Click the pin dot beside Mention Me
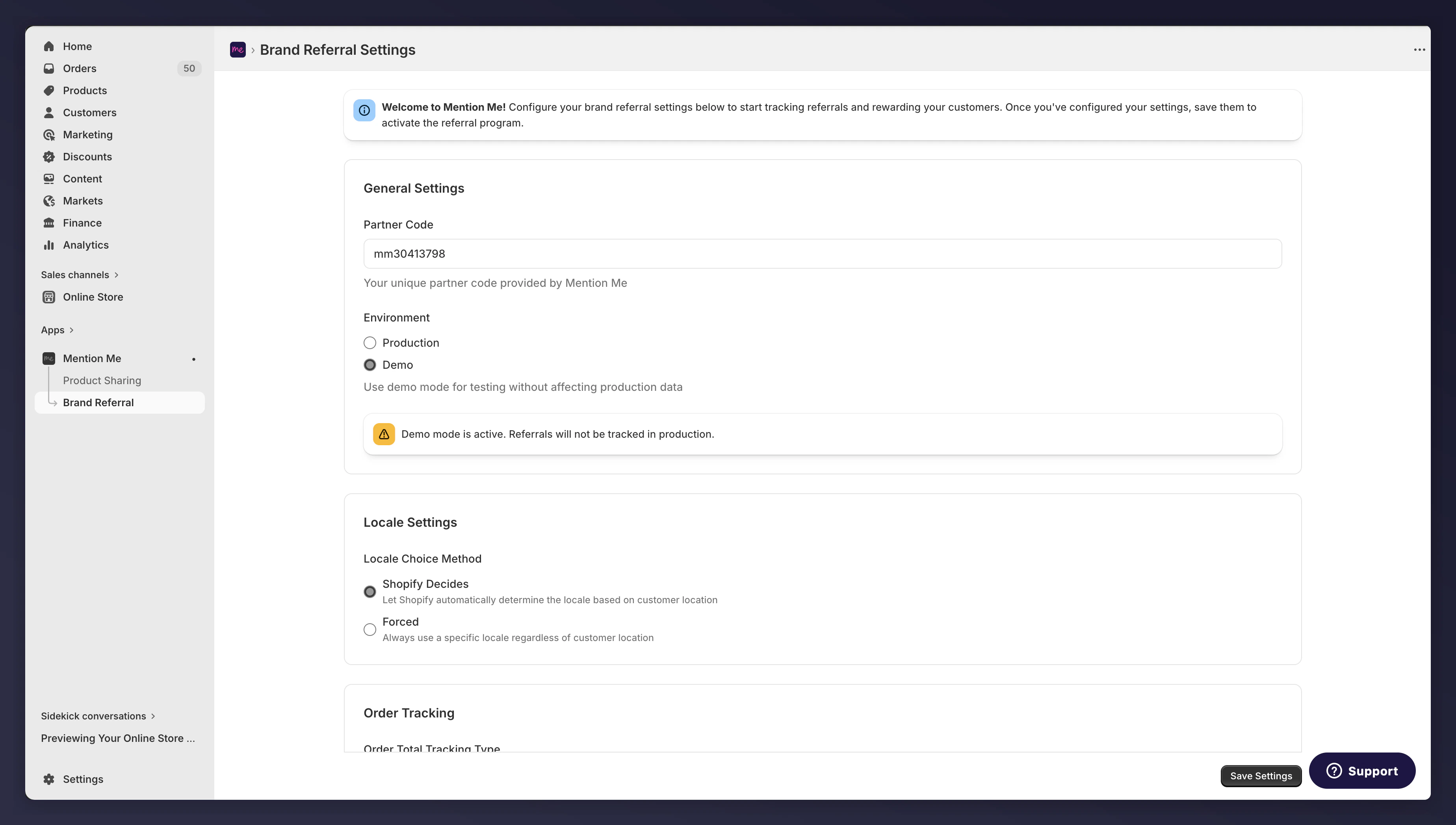Image resolution: width=1456 pixels, height=825 pixels. (x=194, y=359)
